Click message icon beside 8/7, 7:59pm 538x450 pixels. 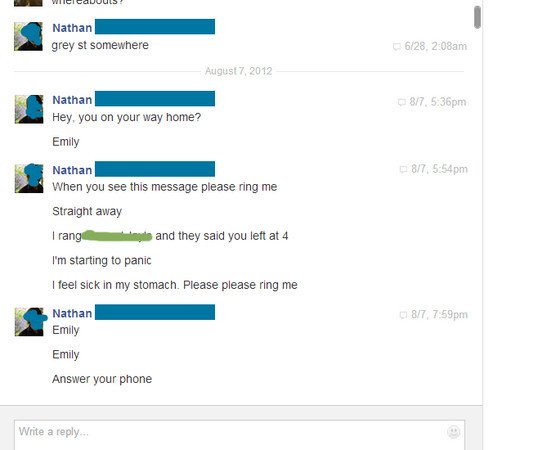[403, 315]
